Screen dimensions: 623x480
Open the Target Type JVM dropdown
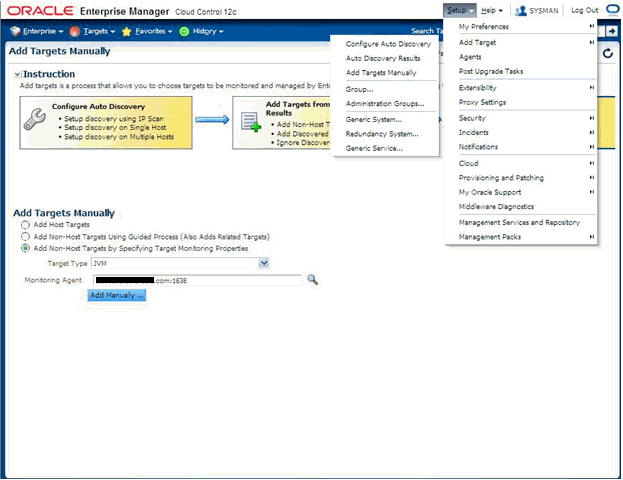click(x=264, y=263)
